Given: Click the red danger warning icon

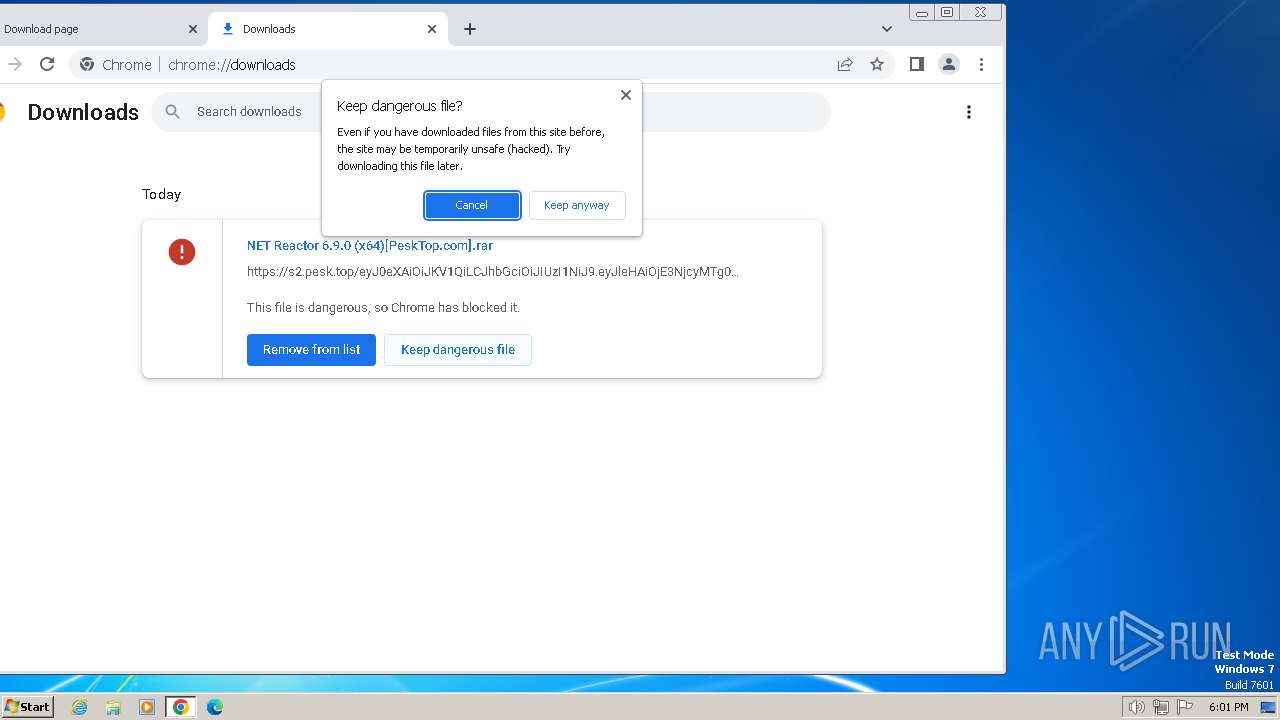Looking at the screenshot, I should (x=182, y=252).
